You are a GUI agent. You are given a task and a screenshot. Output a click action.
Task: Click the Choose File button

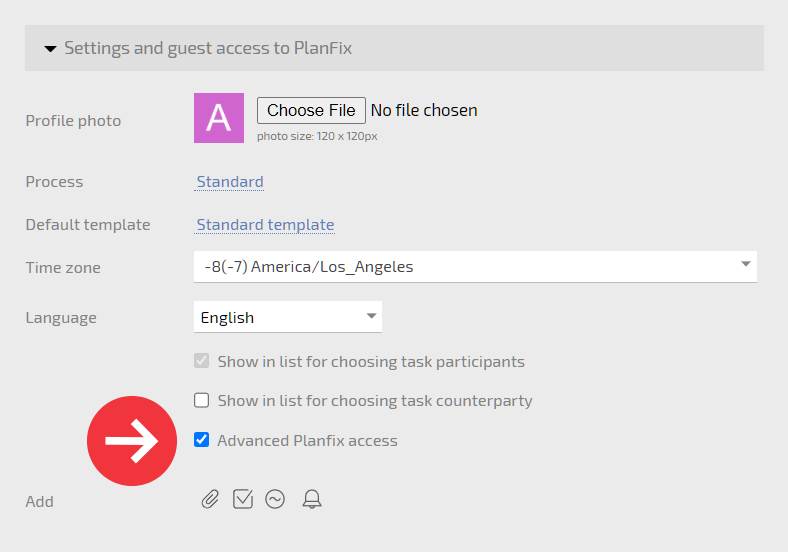[311, 110]
